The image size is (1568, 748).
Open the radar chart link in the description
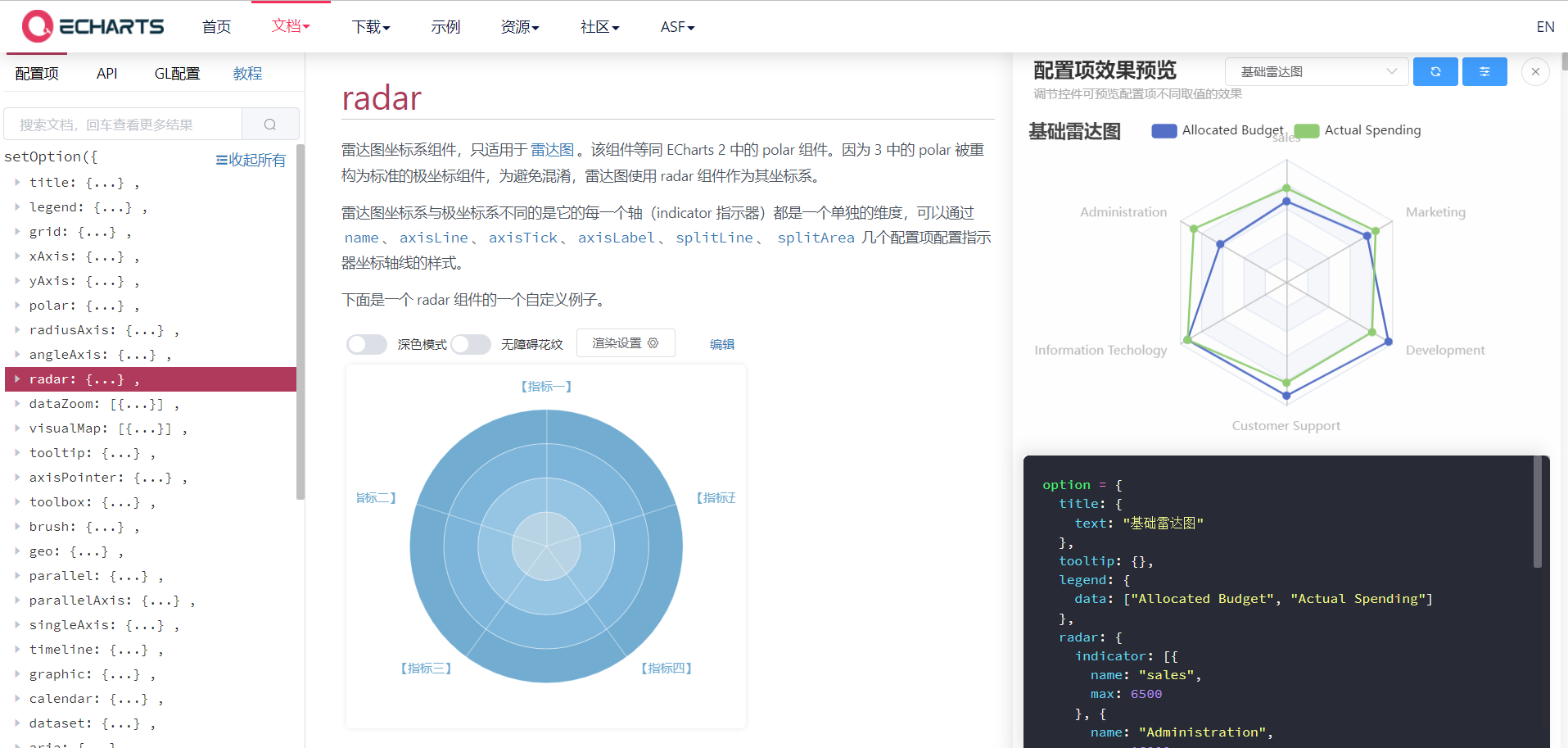click(x=553, y=150)
